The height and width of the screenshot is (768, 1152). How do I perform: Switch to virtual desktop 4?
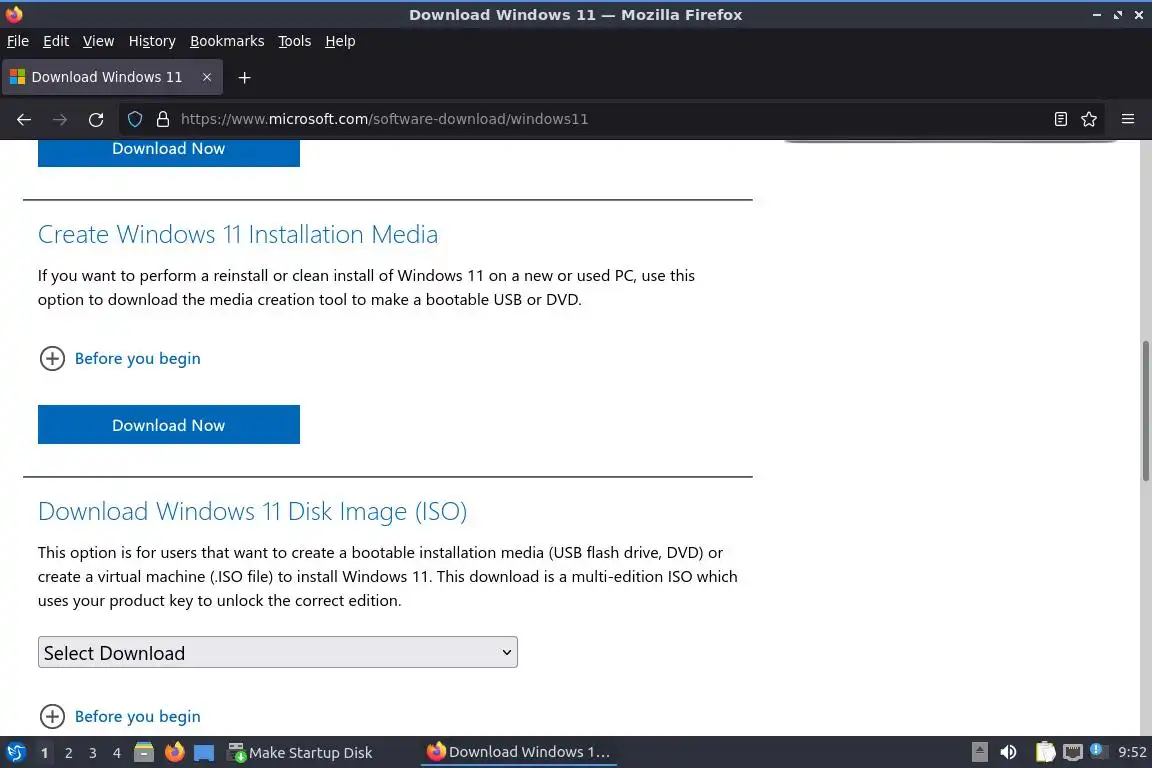(x=117, y=753)
